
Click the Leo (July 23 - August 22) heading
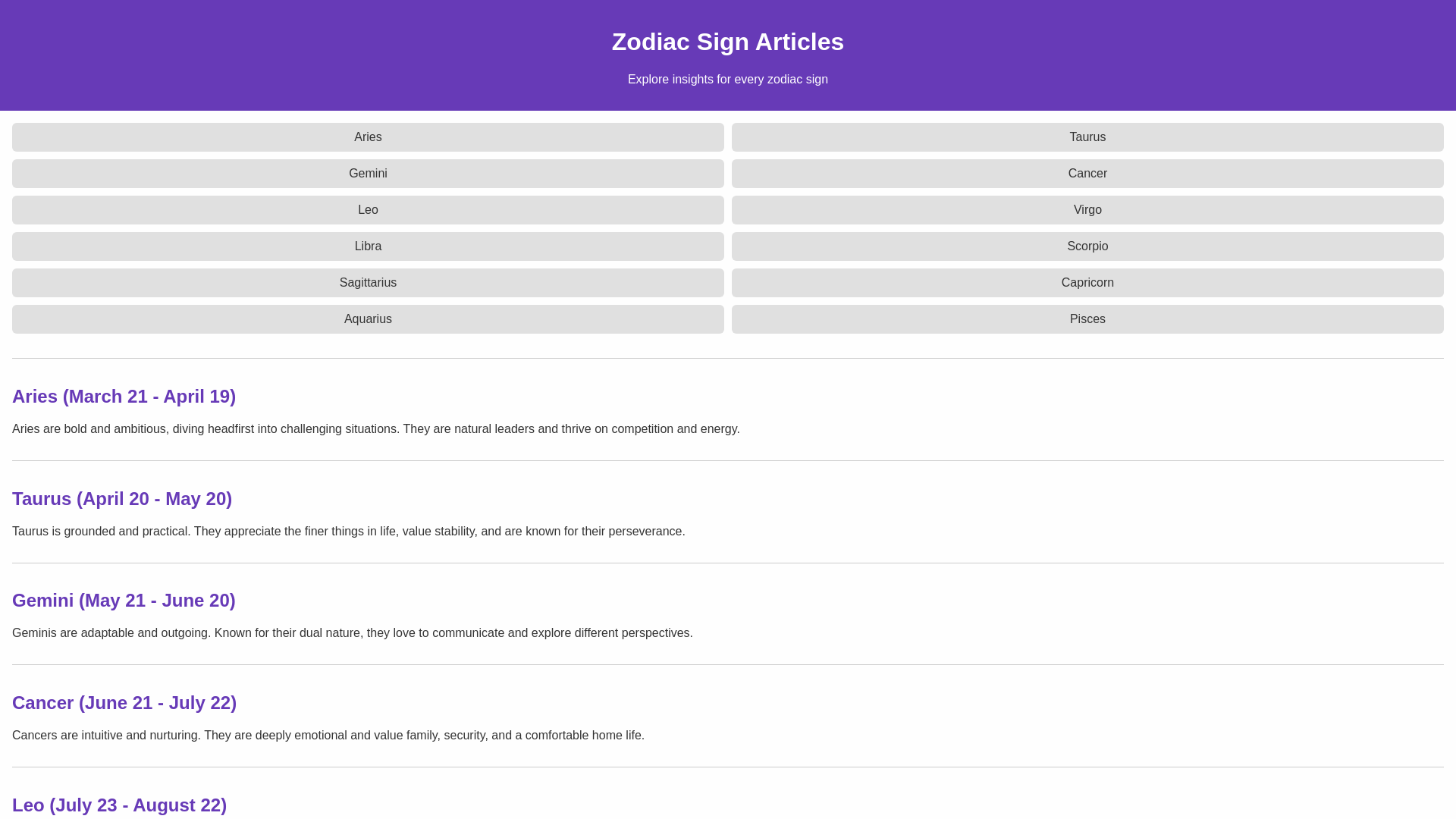tap(119, 805)
